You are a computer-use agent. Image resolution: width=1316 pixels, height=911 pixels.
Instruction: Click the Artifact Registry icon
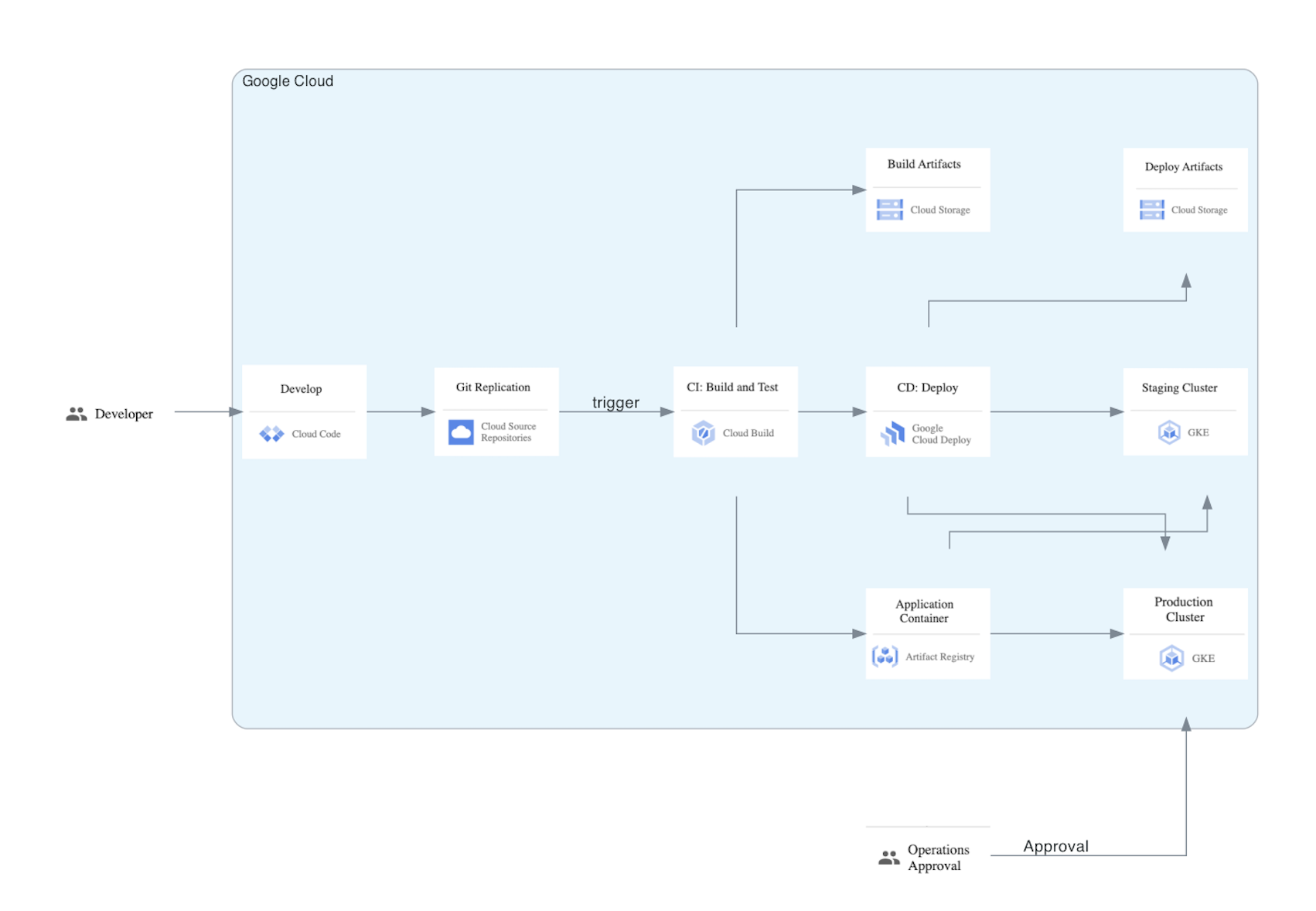pos(885,657)
